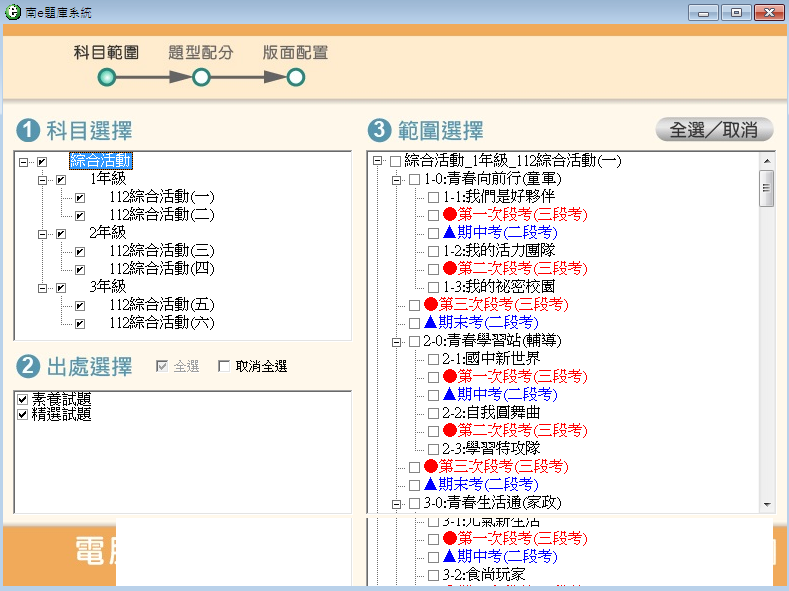Click red circle icon of 第三次段考 under 青春向前行
This screenshot has height=591, width=789.
(x=431, y=304)
